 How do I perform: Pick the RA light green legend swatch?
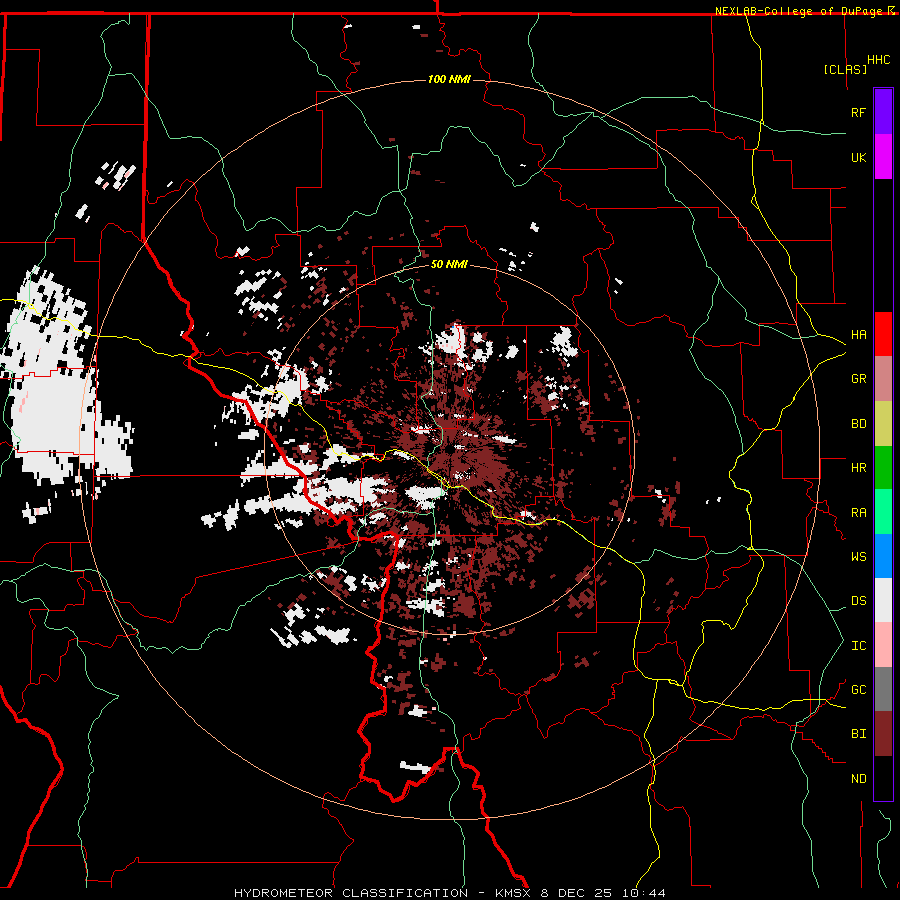coord(883,512)
